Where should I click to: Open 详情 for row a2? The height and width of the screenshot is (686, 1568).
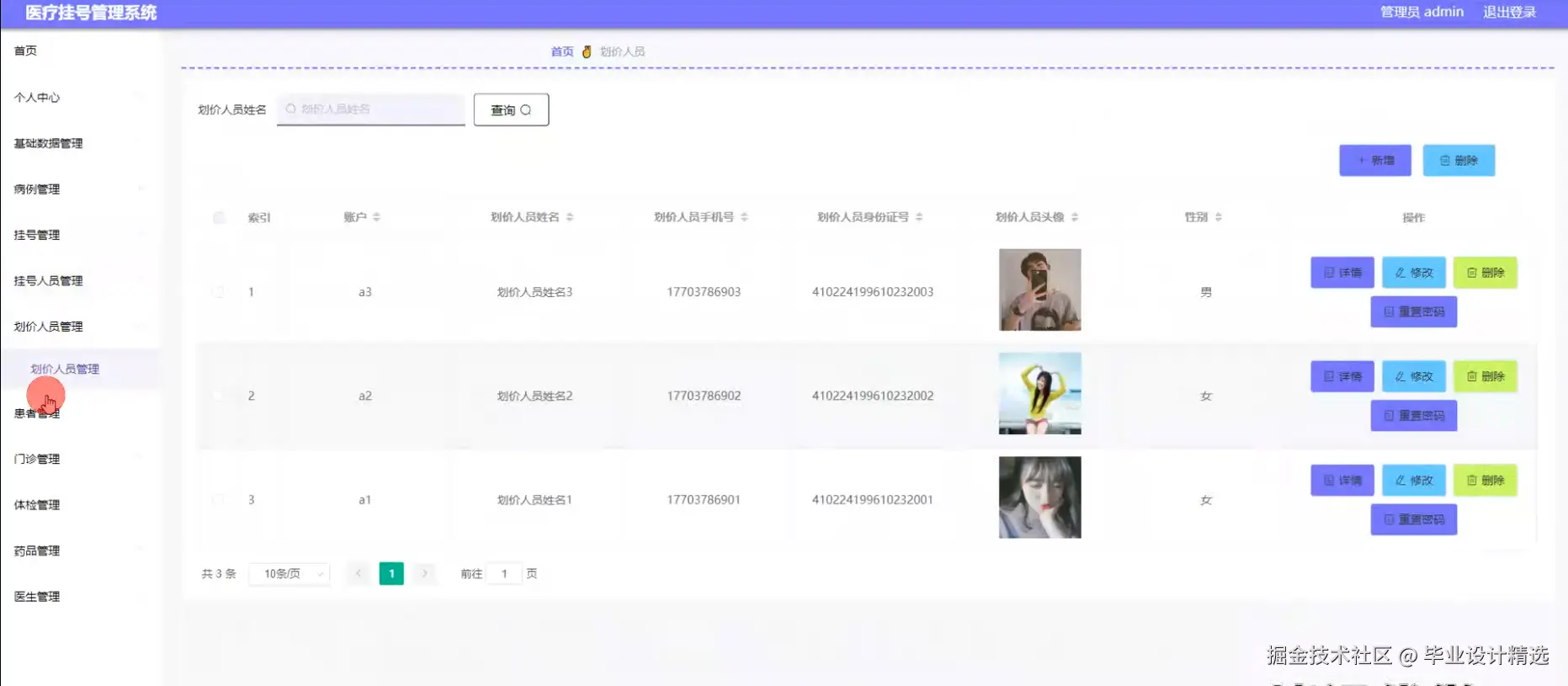1342,376
